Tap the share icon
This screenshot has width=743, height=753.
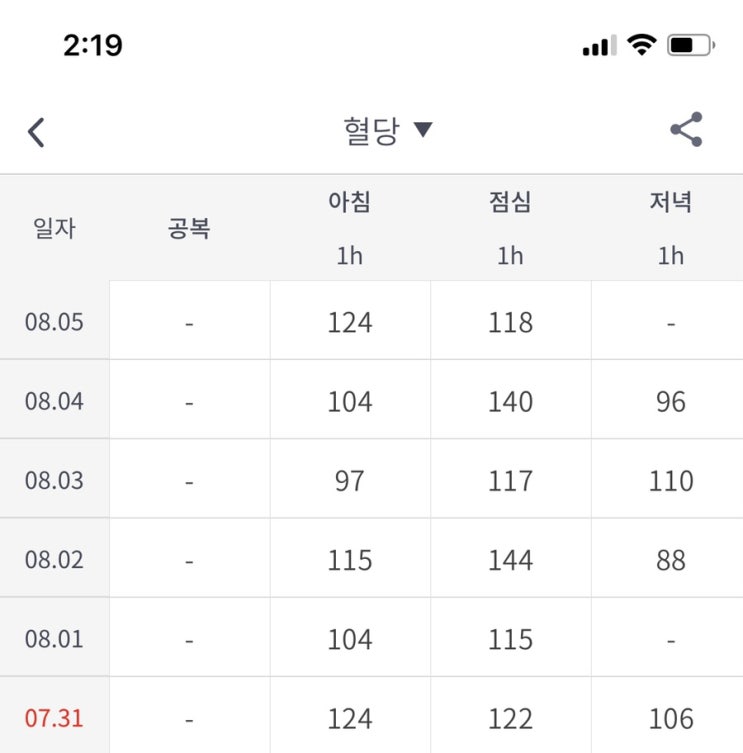(x=686, y=130)
